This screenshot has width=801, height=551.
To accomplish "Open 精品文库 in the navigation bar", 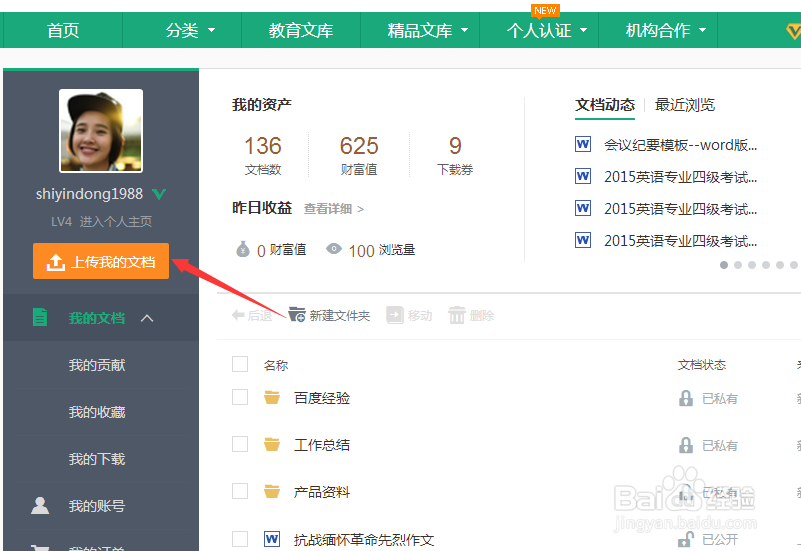I will [x=420, y=30].
